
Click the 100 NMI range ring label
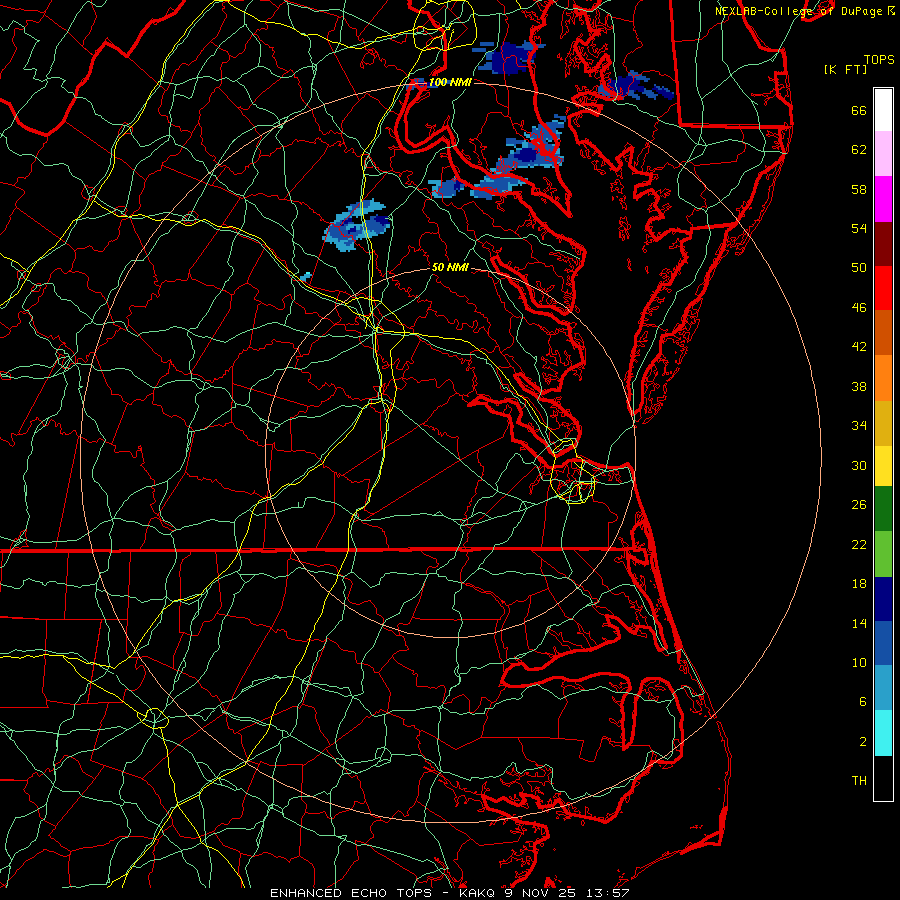[x=450, y=83]
